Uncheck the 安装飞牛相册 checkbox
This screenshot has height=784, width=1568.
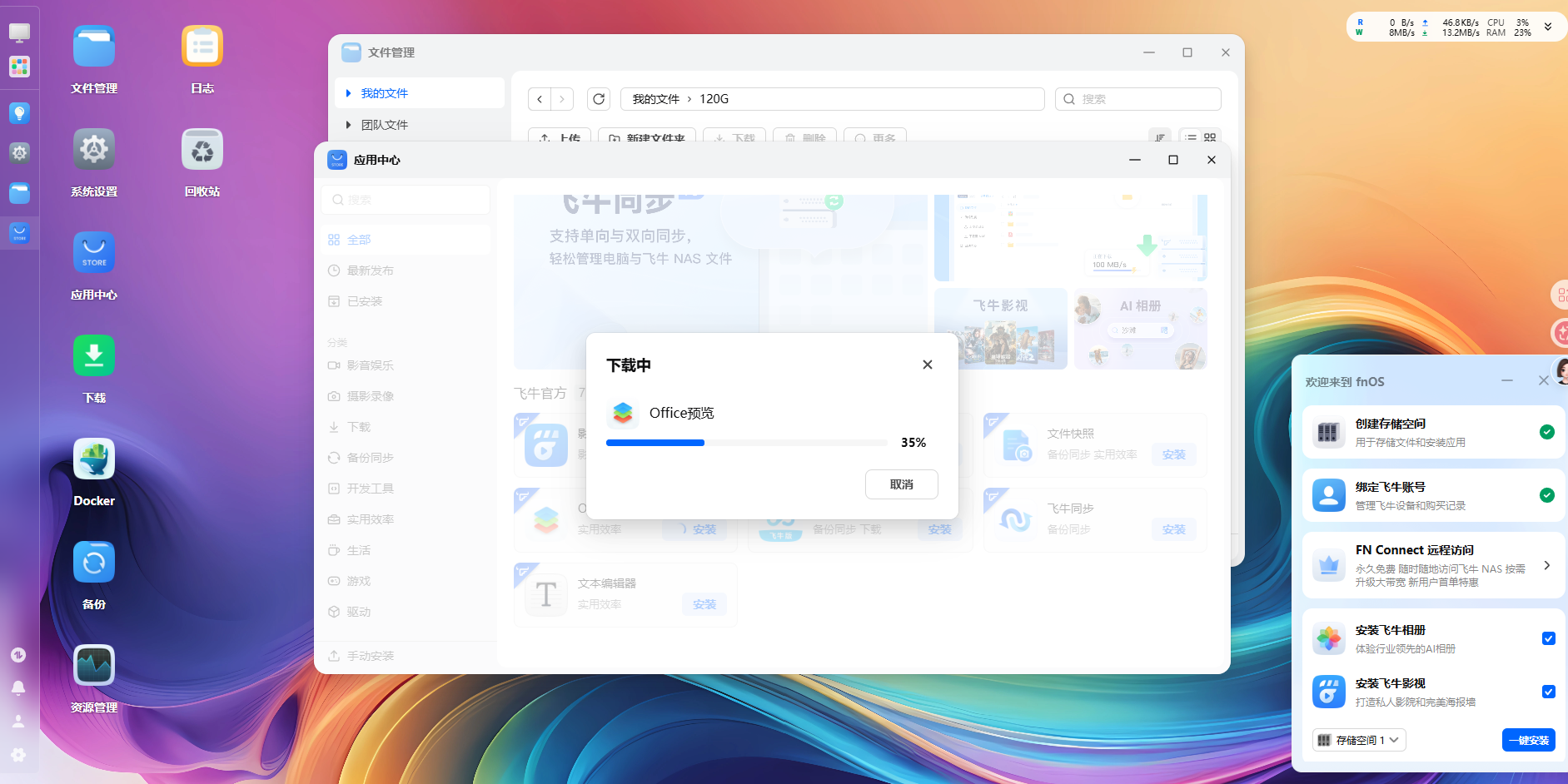click(1549, 638)
